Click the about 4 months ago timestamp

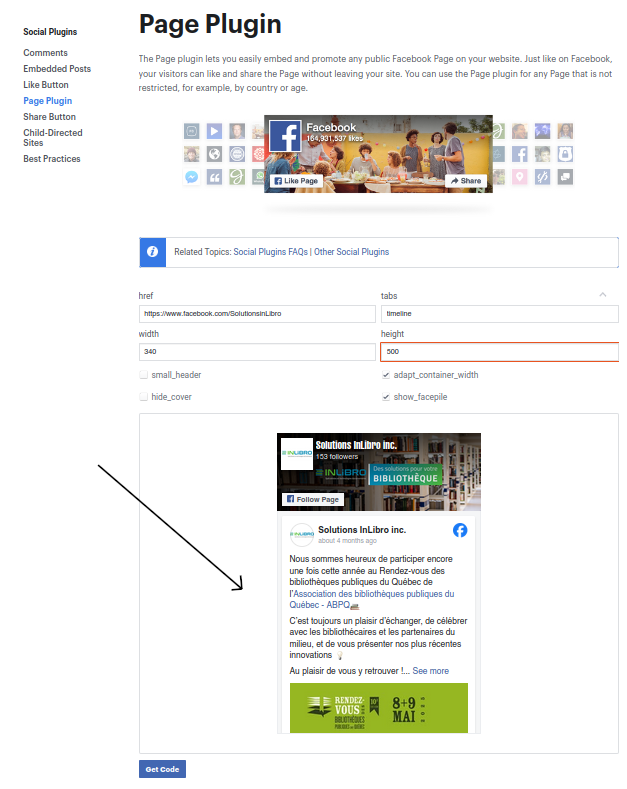(x=347, y=541)
